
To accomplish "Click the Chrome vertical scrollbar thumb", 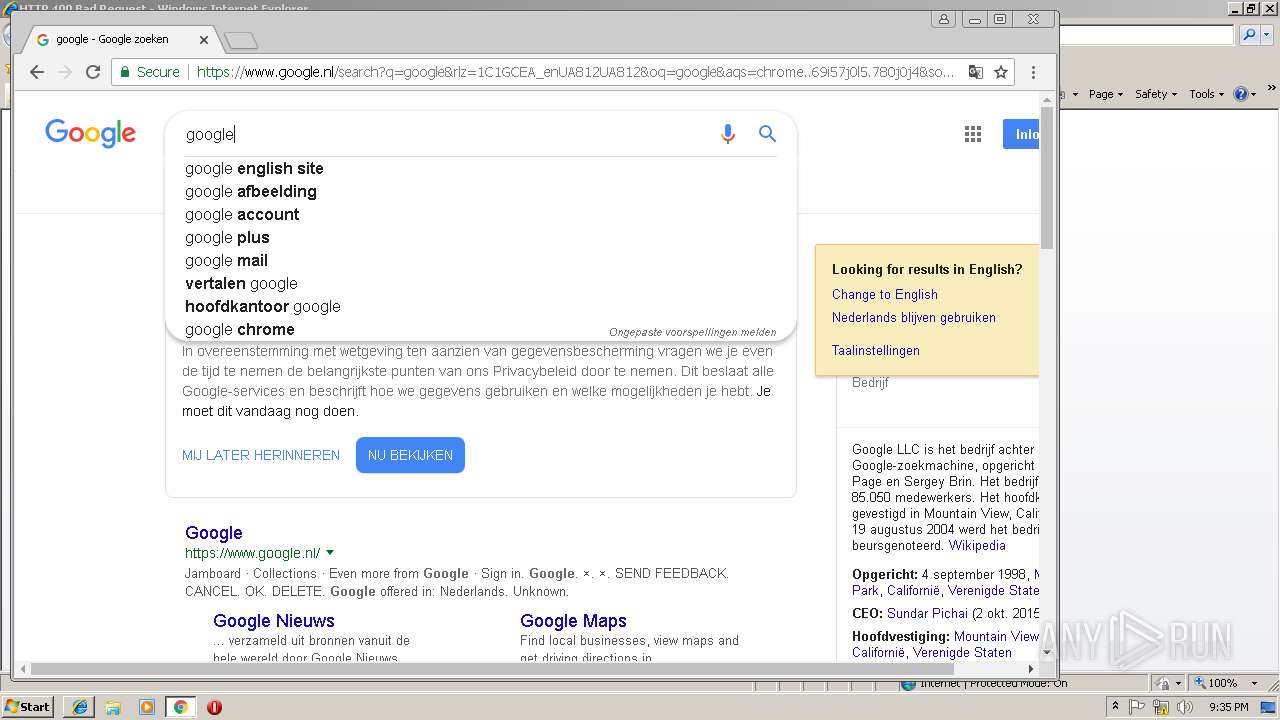I will [1047, 180].
